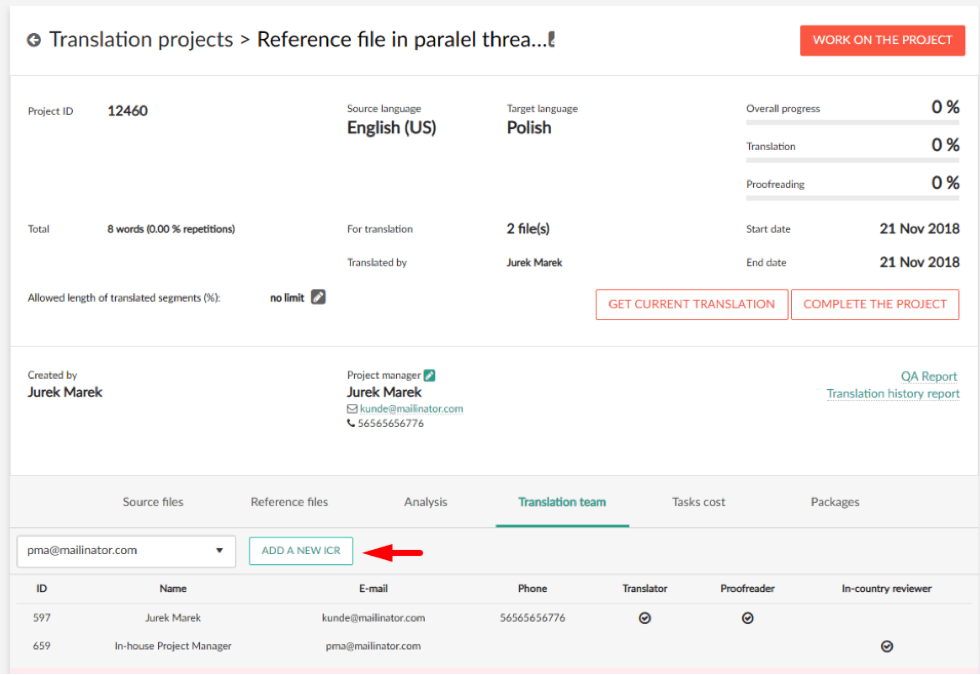Screen dimensions: 980x675
Task: Click pma@mailinator.com table cell
Action: pyautogui.click(x=373, y=646)
